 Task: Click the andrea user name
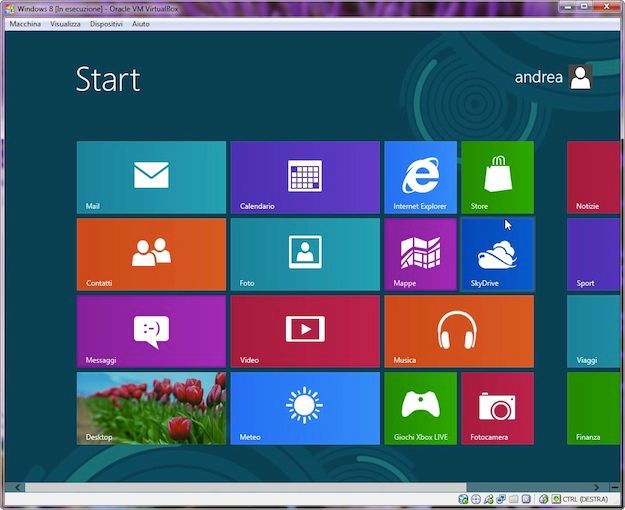coord(539,77)
